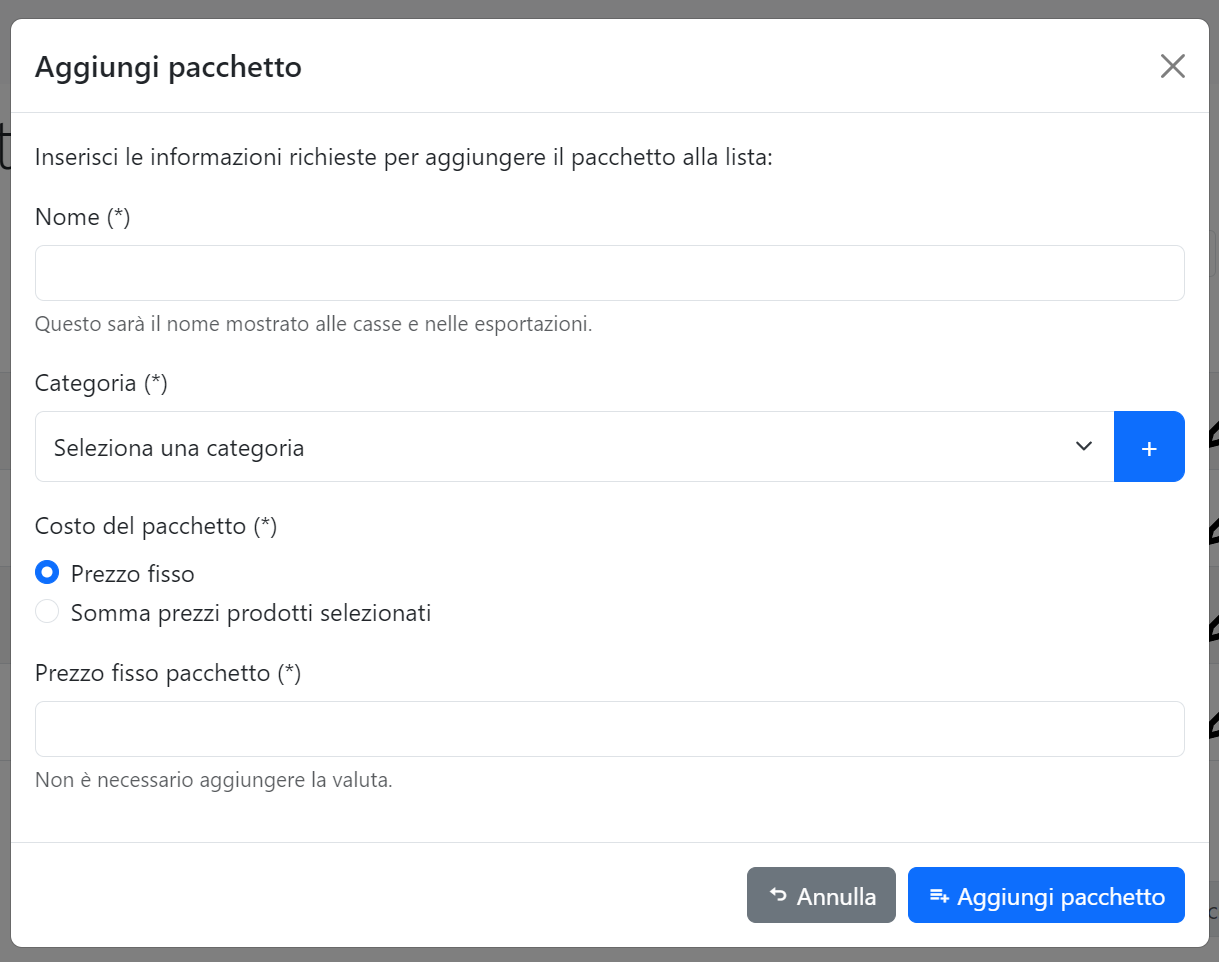Image resolution: width=1219 pixels, height=962 pixels.
Task: Confirm with the blue Aggiungi pacchetto button
Action: [1046, 895]
